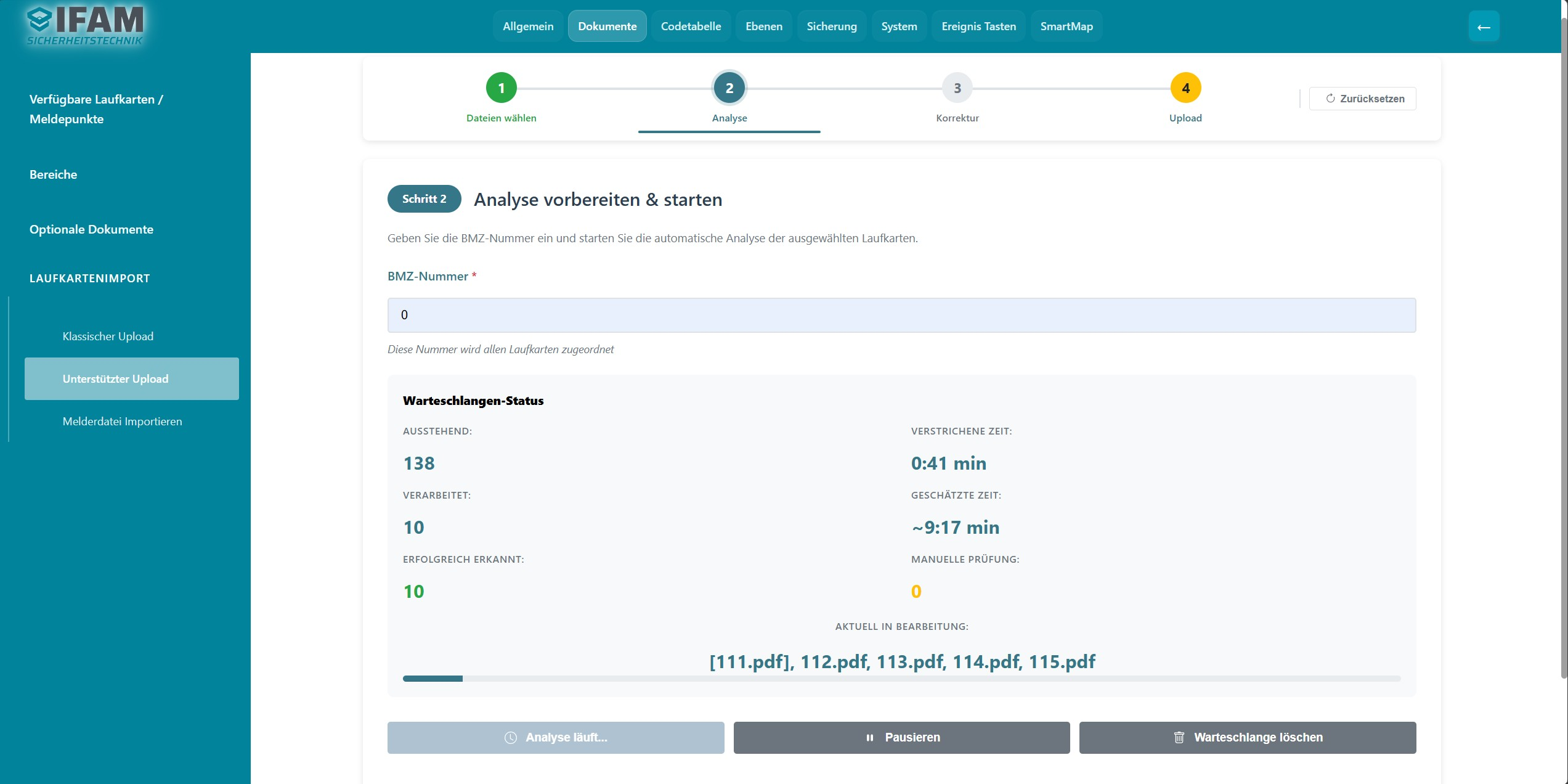Screen dimensions: 1568x784
Task: Switch to the Ebenen tab
Action: (x=764, y=27)
